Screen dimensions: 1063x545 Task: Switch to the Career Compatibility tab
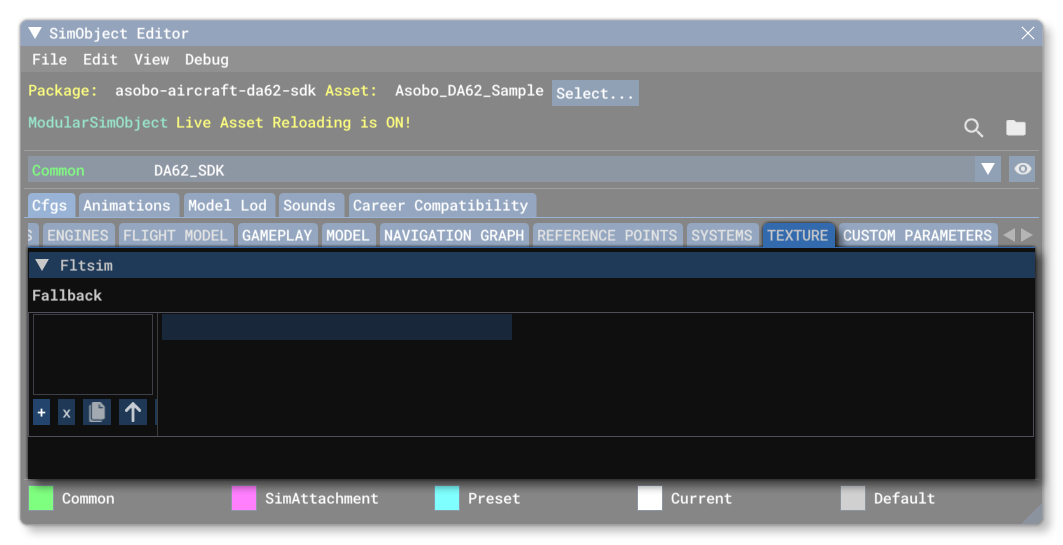point(442,205)
